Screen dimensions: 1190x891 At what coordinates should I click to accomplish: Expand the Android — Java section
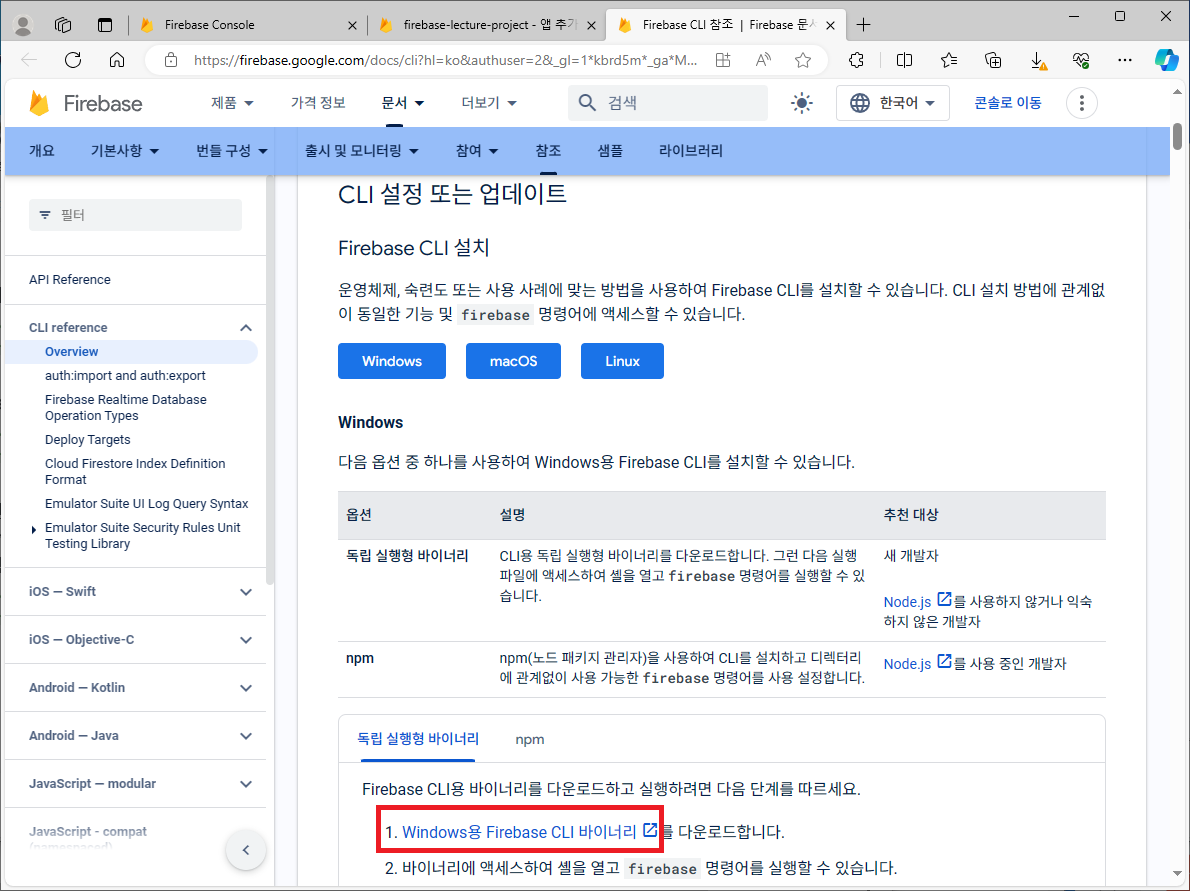[x=246, y=736]
